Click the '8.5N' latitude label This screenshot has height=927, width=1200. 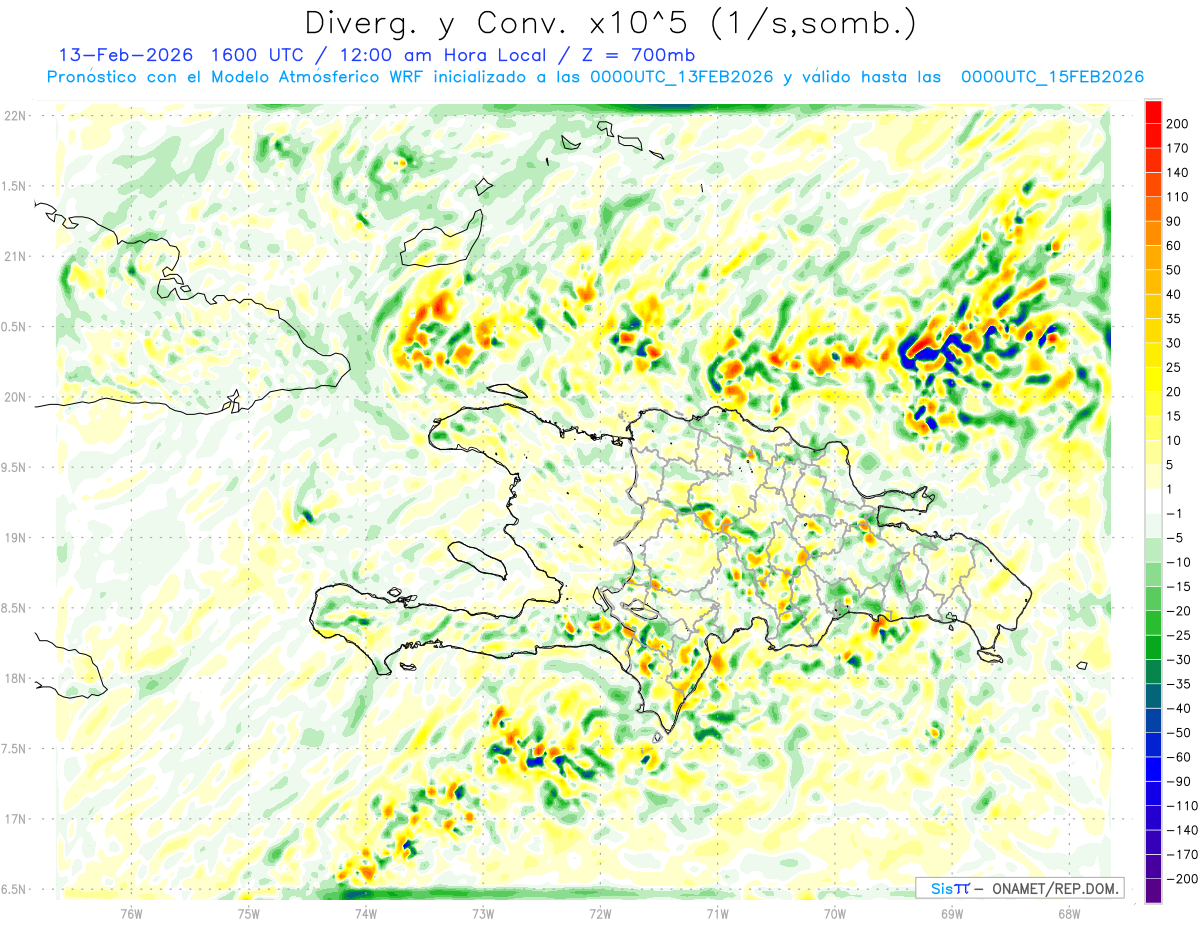[x=15, y=608]
